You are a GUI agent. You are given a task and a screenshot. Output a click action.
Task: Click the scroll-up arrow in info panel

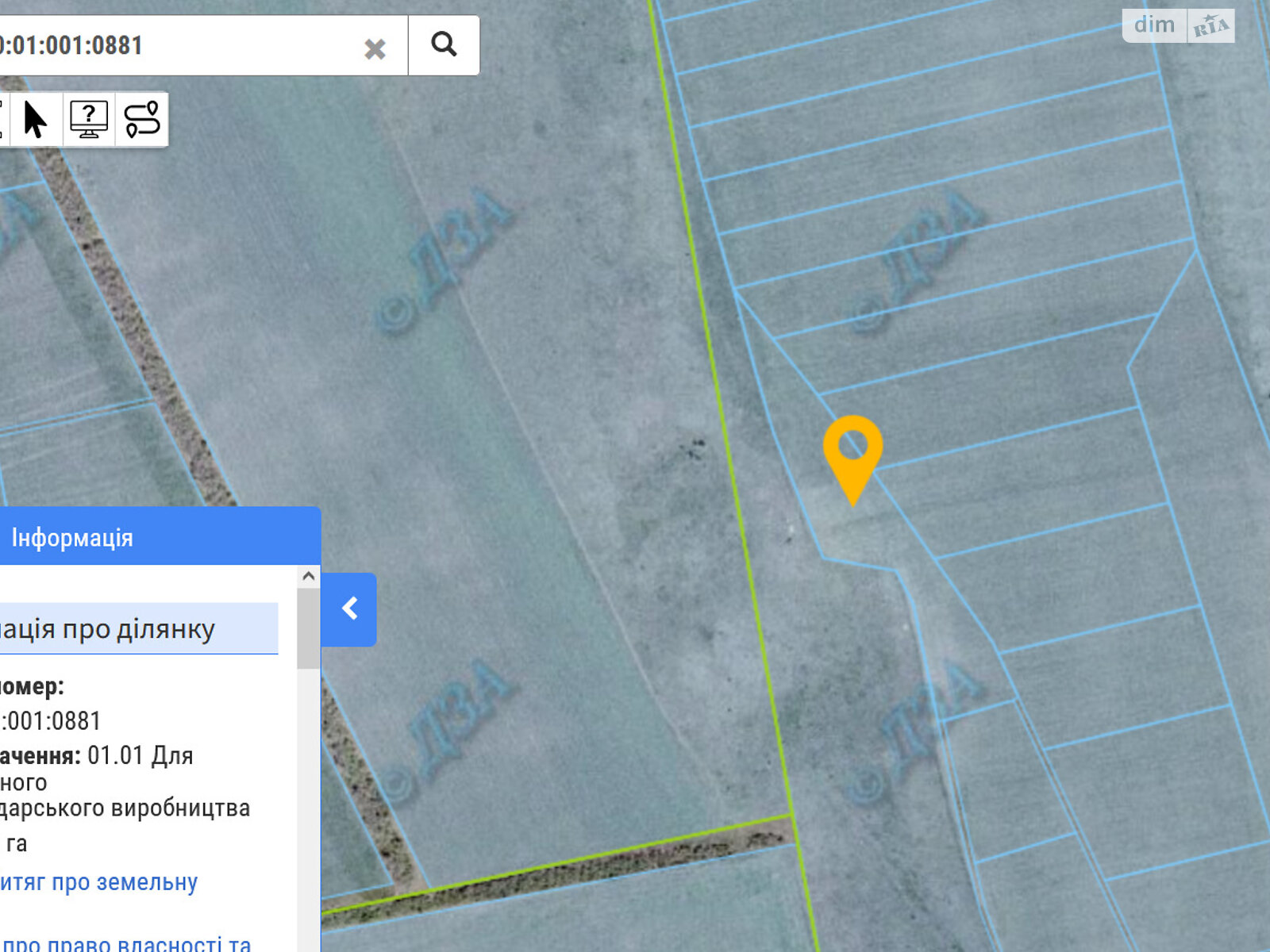point(309,576)
